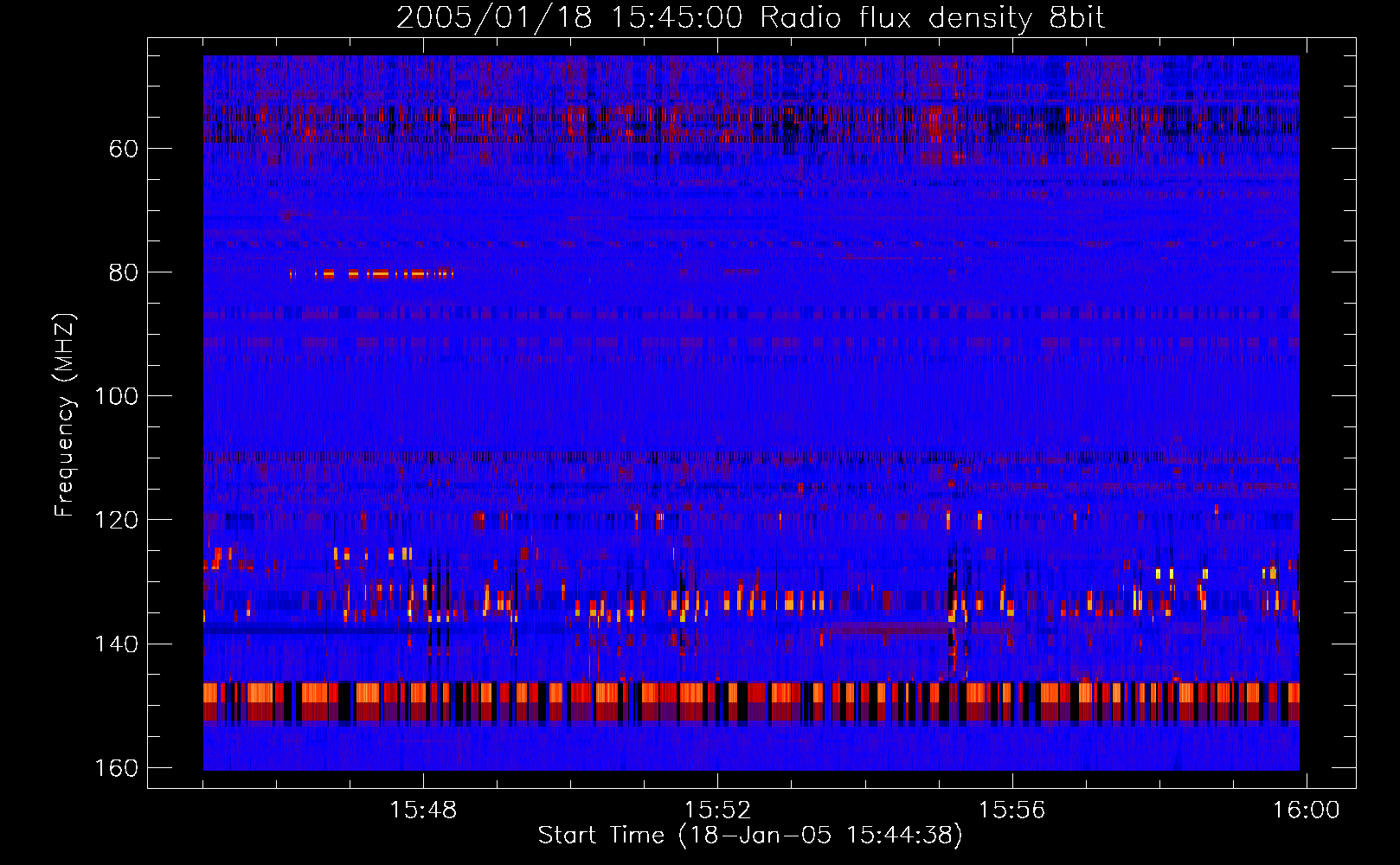Select the 16:00 time tick label

coord(1306,810)
